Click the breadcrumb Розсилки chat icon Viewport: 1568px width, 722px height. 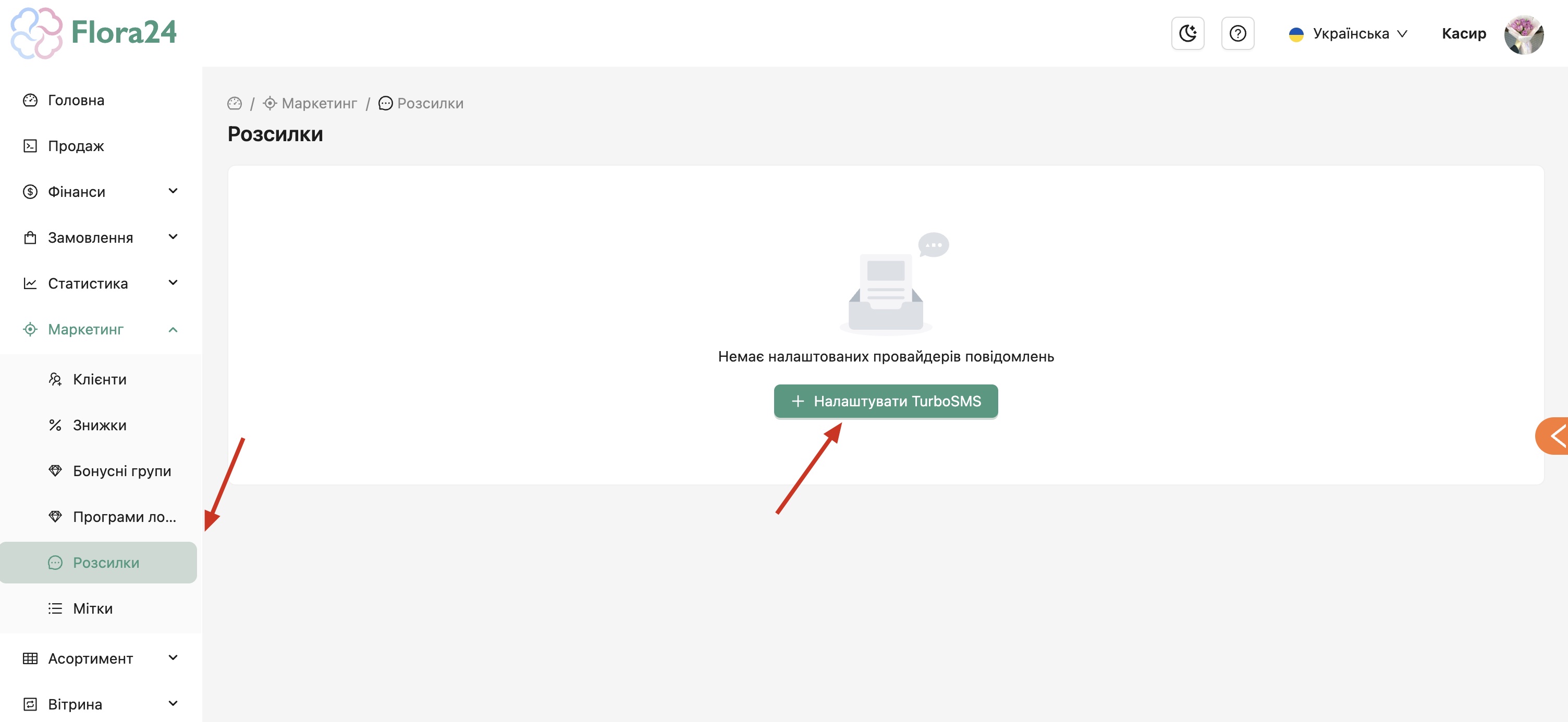(x=385, y=104)
